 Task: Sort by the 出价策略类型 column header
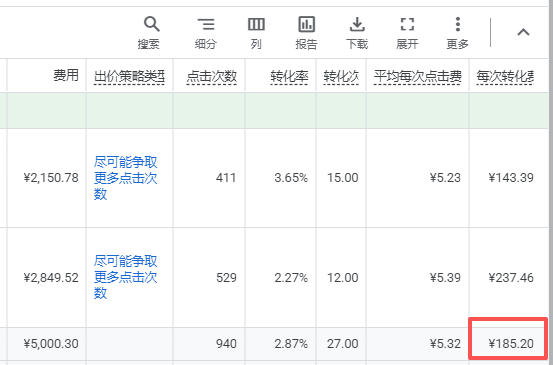tap(129, 76)
